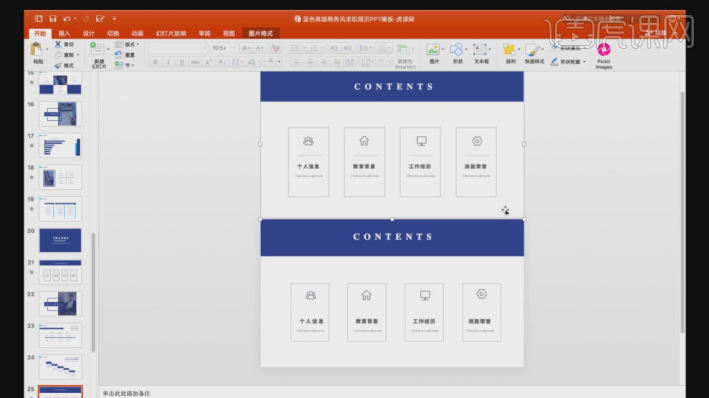Open the 审阅 (Review) tab
Screen dimensions: 709x398
[204, 33]
